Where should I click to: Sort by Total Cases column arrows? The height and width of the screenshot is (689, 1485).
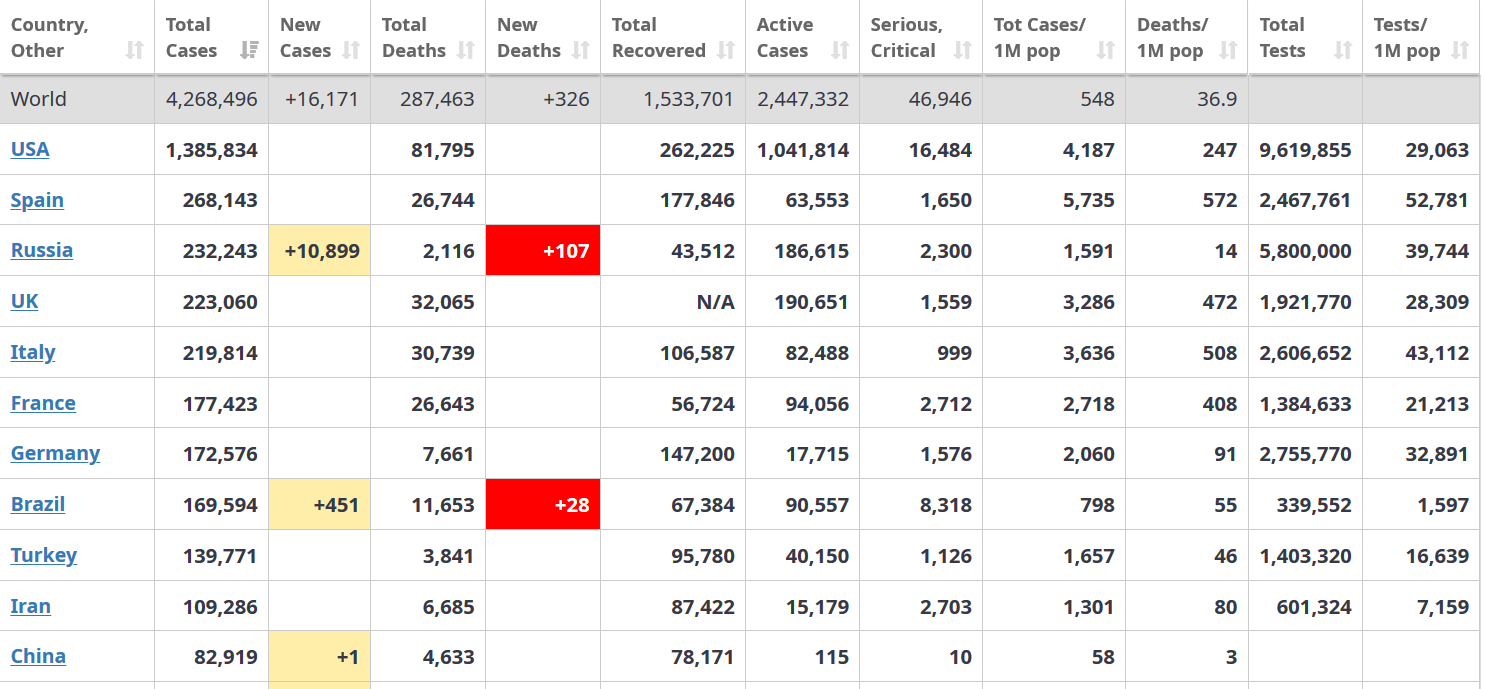pyautogui.click(x=250, y=50)
